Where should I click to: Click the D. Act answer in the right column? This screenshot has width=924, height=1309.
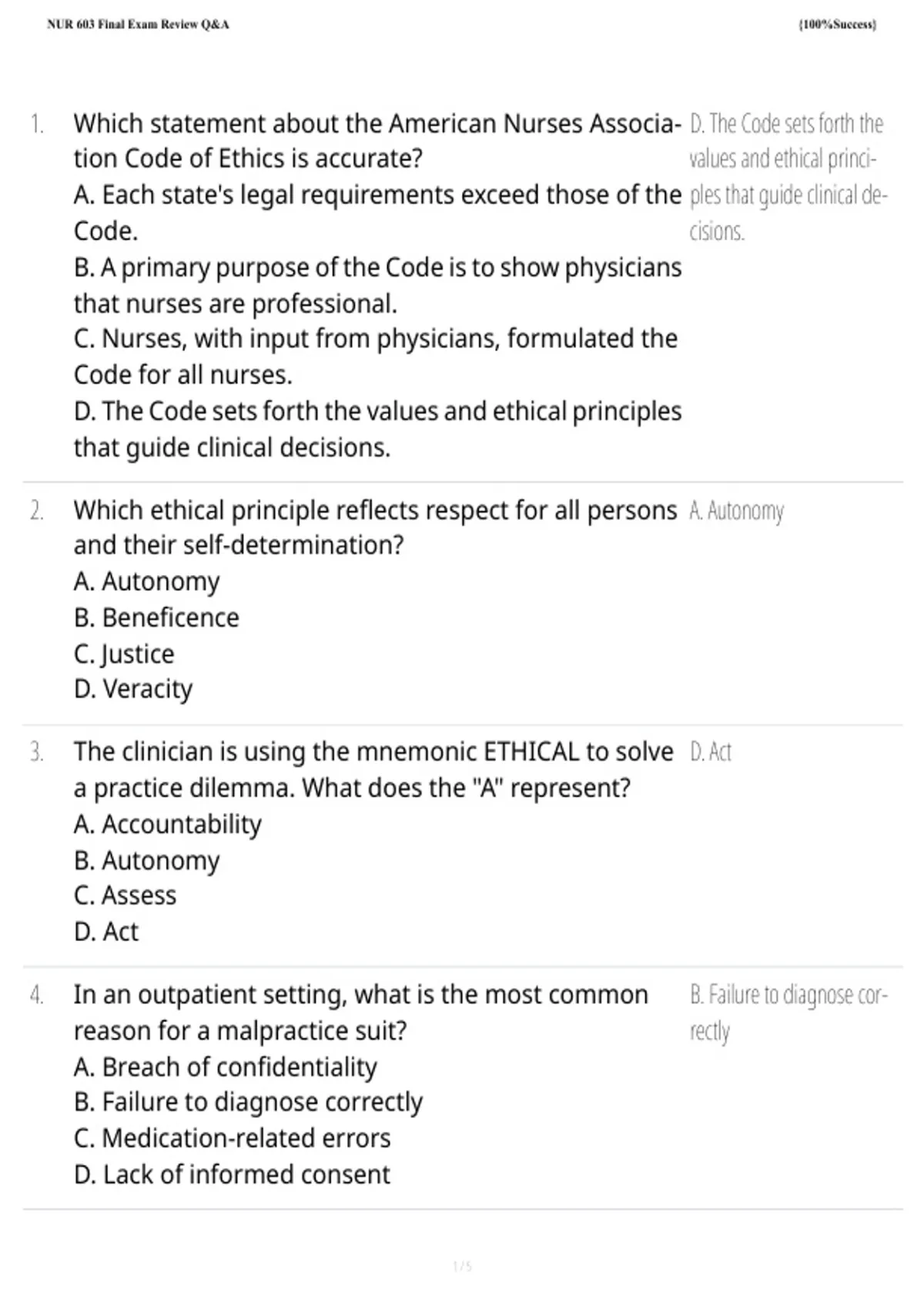point(711,752)
